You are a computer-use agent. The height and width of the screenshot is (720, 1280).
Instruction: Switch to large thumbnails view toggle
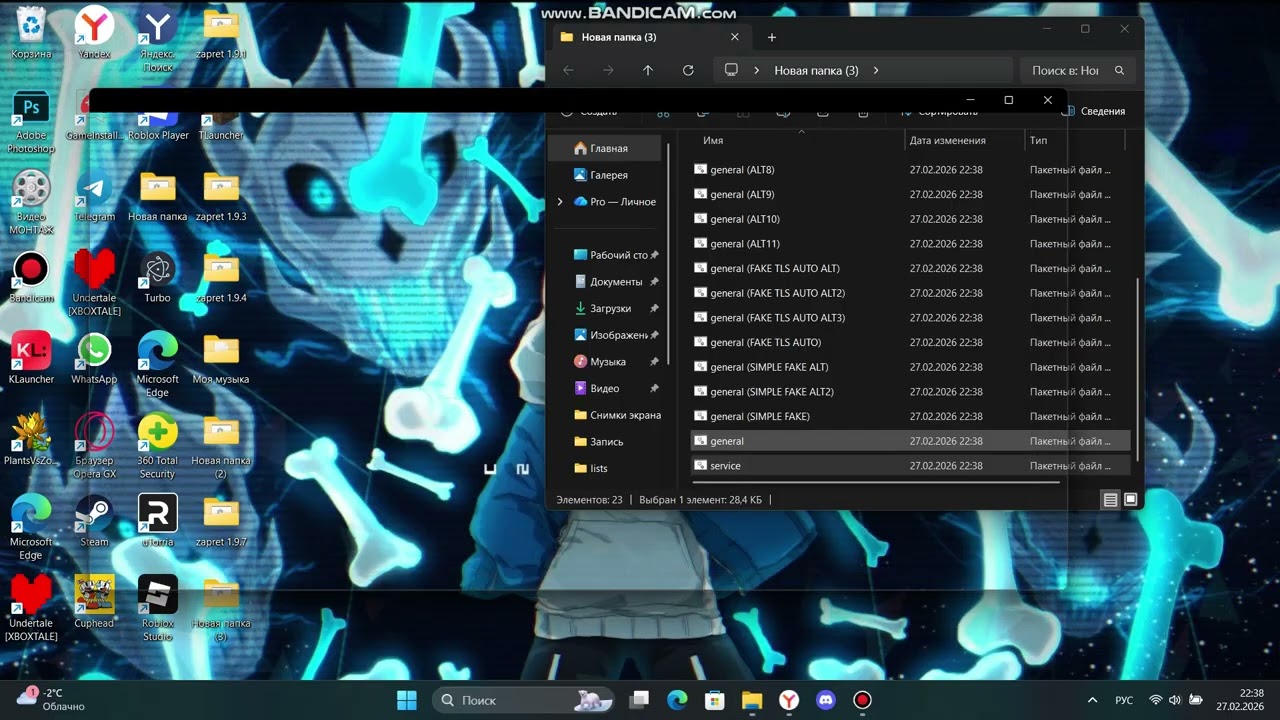pos(1131,499)
